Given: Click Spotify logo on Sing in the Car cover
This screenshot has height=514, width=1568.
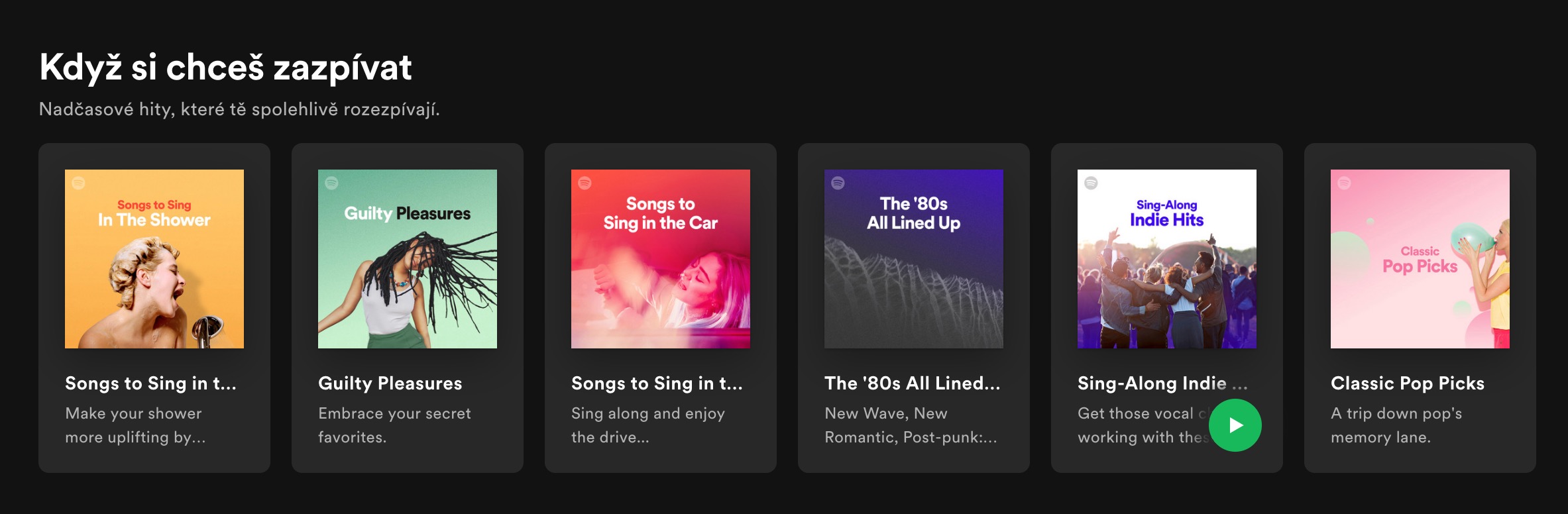Looking at the screenshot, I should tap(585, 183).
